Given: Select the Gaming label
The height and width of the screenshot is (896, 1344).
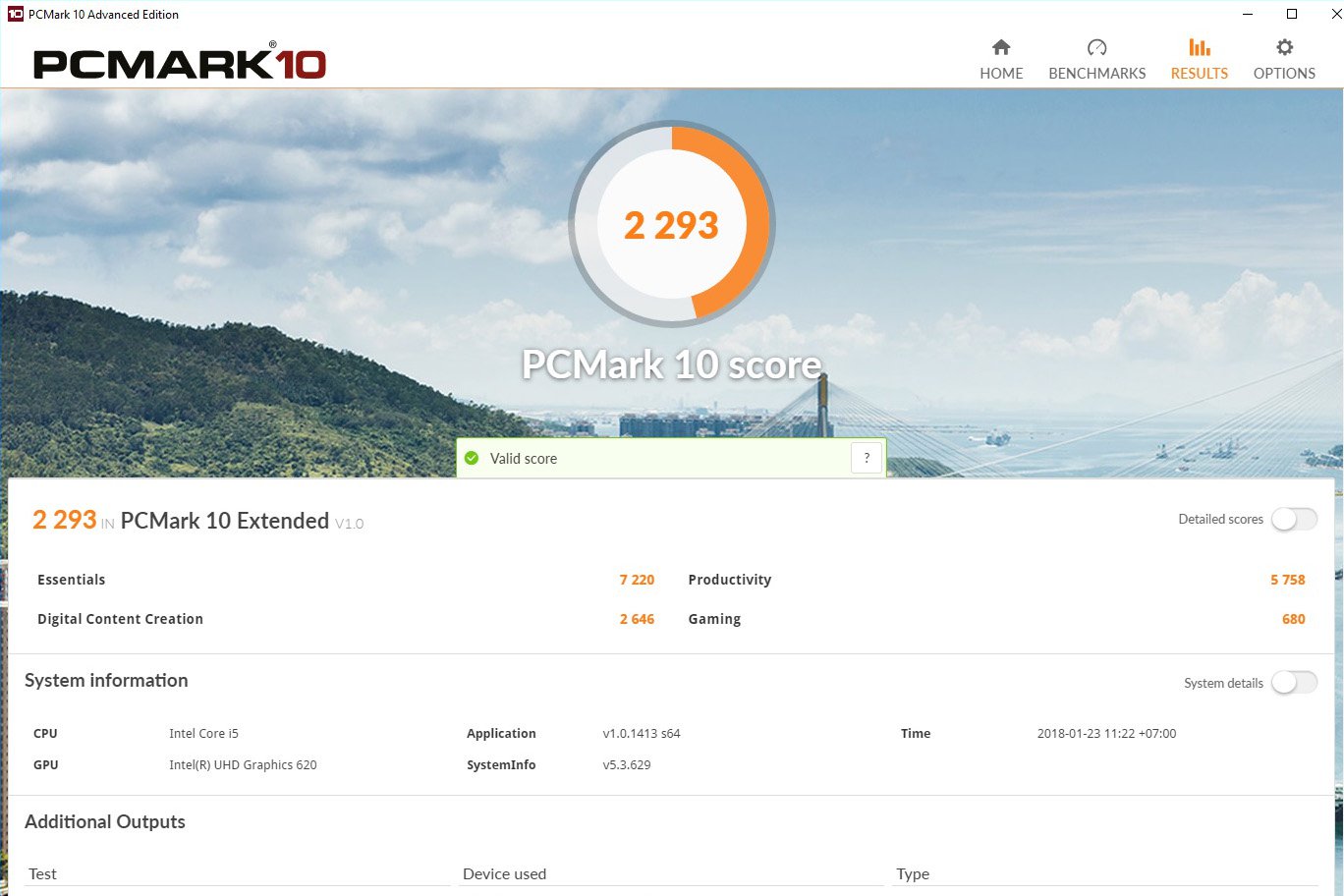Looking at the screenshot, I should tap(714, 619).
